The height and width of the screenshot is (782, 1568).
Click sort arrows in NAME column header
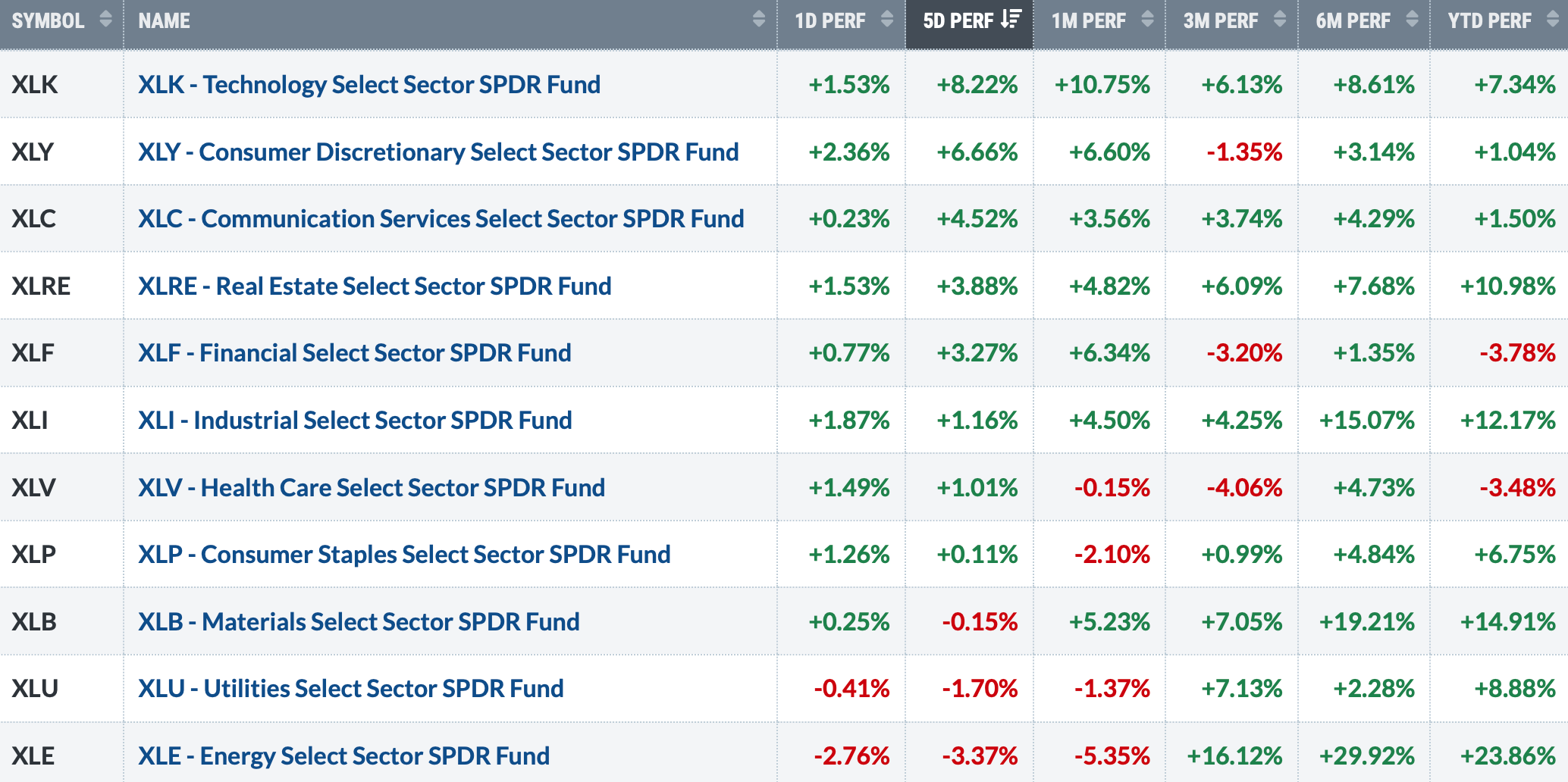click(x=758, y=20)
